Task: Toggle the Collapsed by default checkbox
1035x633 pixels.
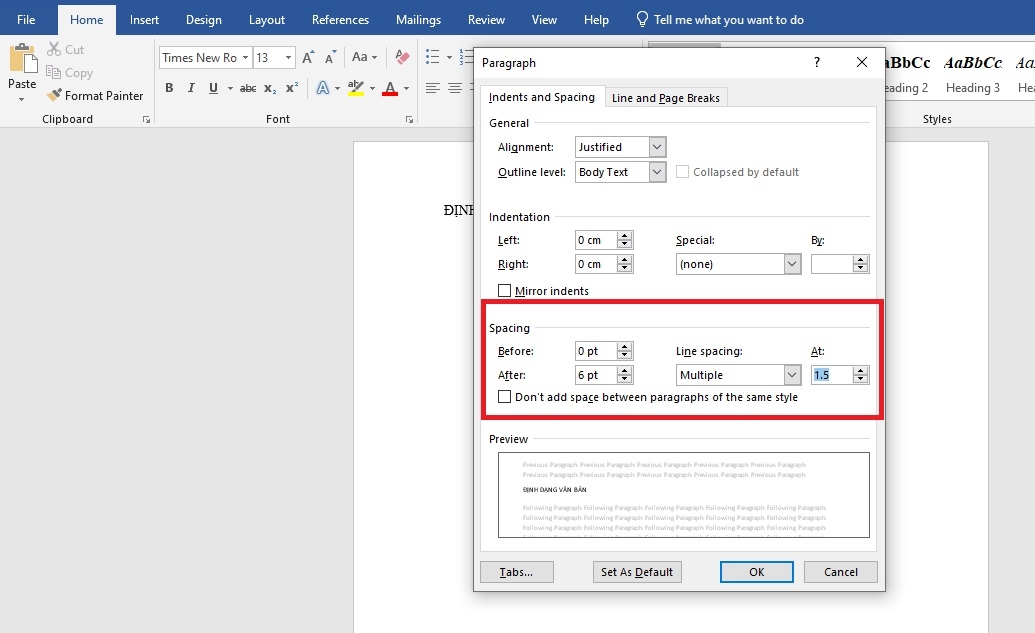Action: pyautogui.click(x=683, y=172)
